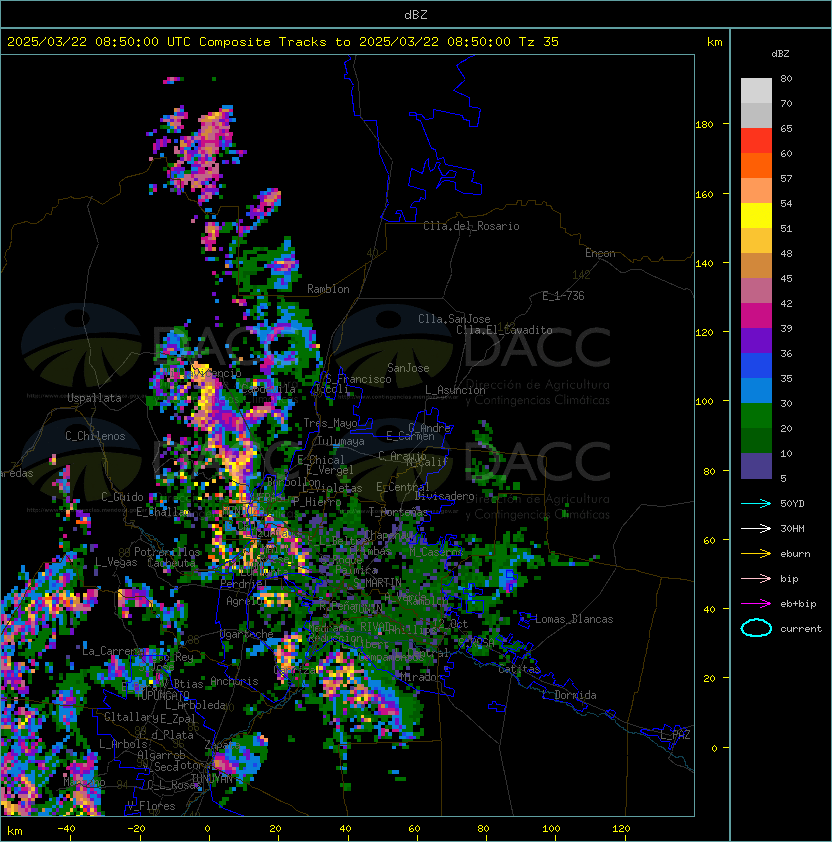
Task: Pick the bright green swatch below legend 30
Action: 756,416
